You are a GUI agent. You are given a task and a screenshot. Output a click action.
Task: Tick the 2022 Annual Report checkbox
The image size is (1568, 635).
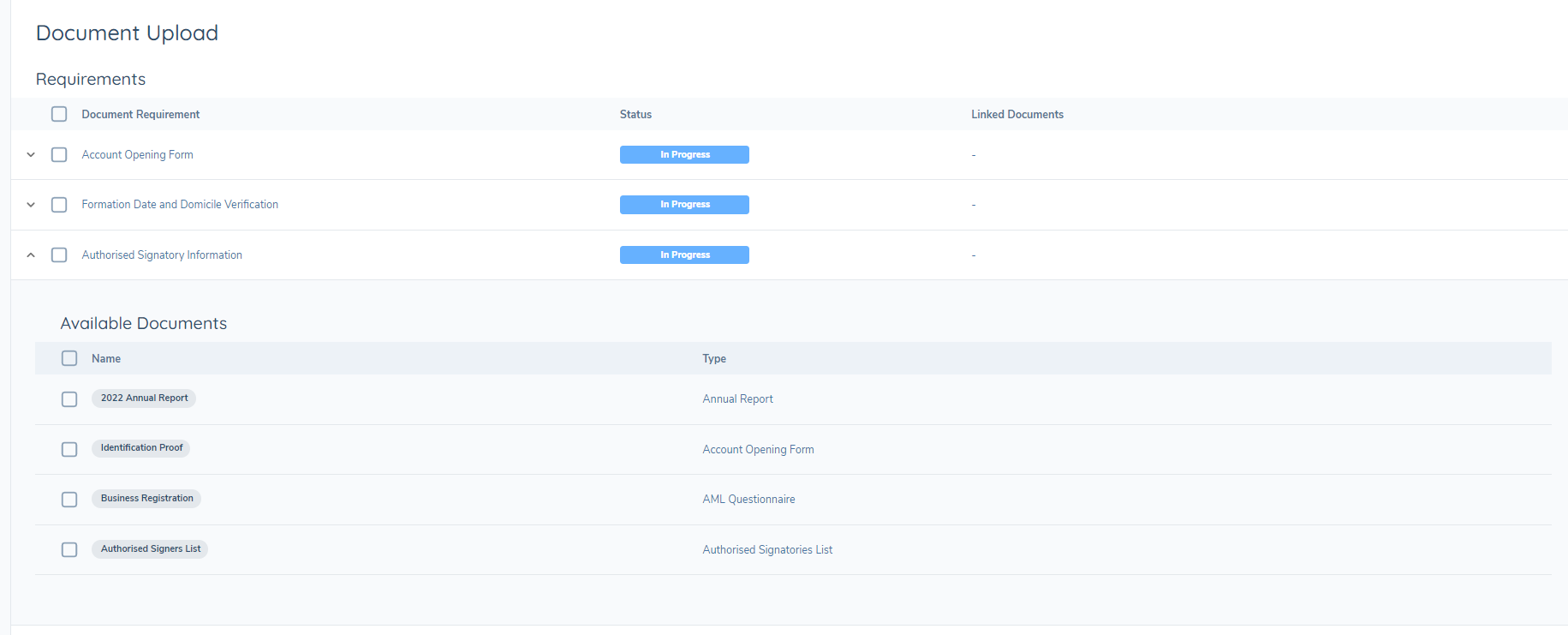pyautogui.click(x=69, y=399)
